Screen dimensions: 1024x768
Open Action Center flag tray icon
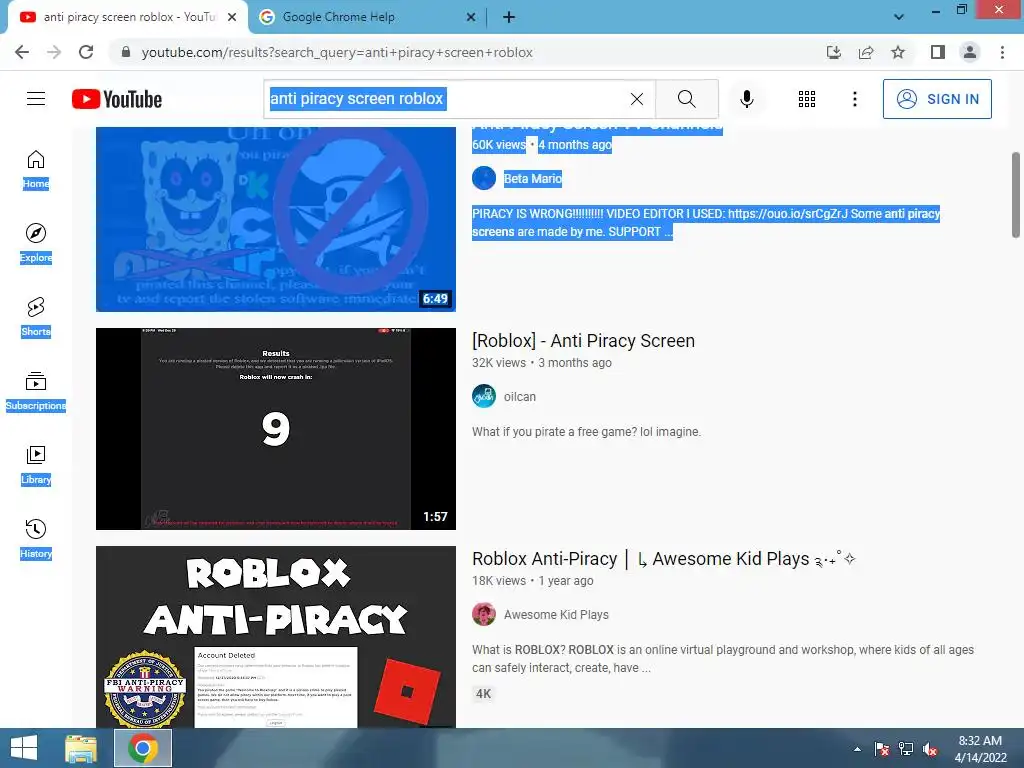coord(882,749)
